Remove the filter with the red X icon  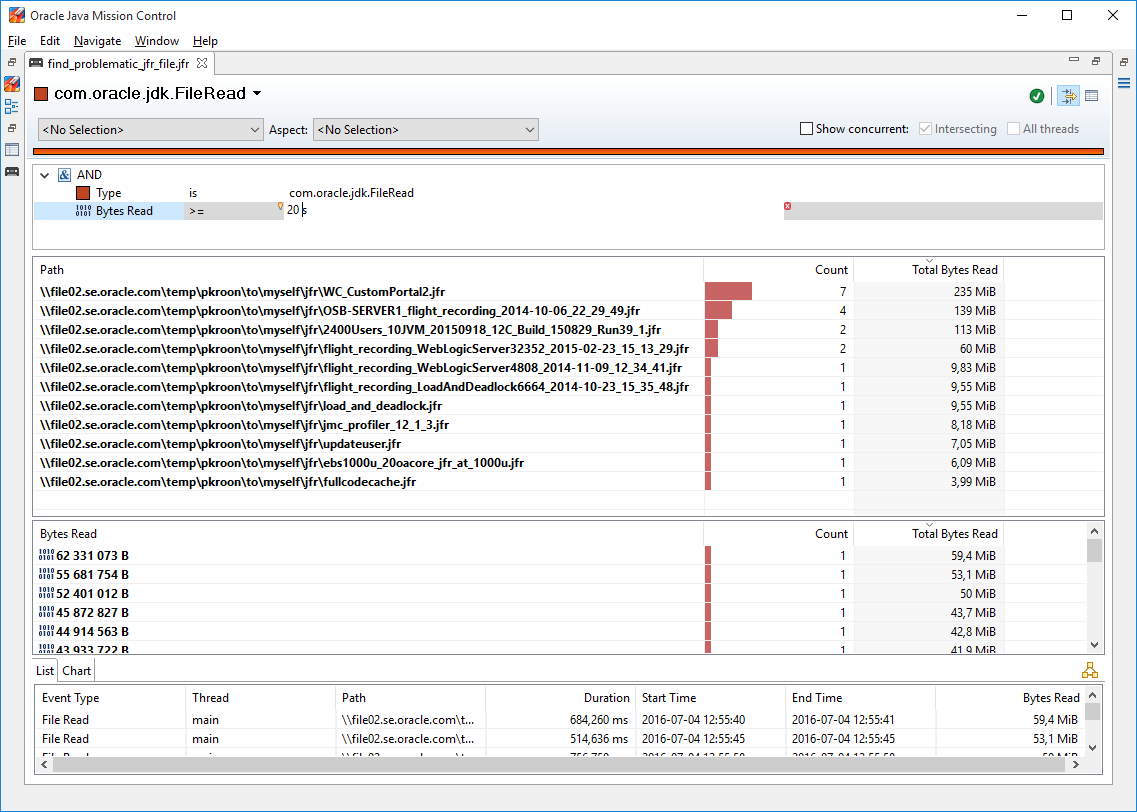point(787,206)
